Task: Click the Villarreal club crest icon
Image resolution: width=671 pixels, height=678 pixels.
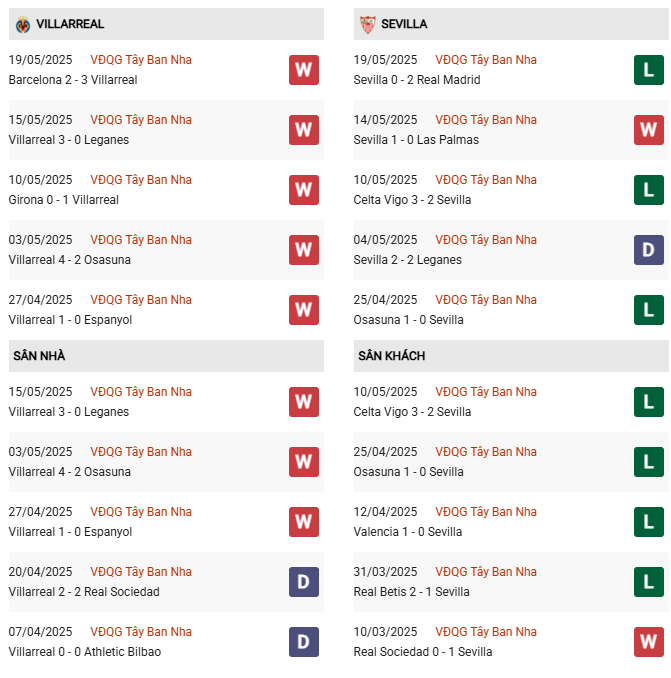Action: coord(23,24)
